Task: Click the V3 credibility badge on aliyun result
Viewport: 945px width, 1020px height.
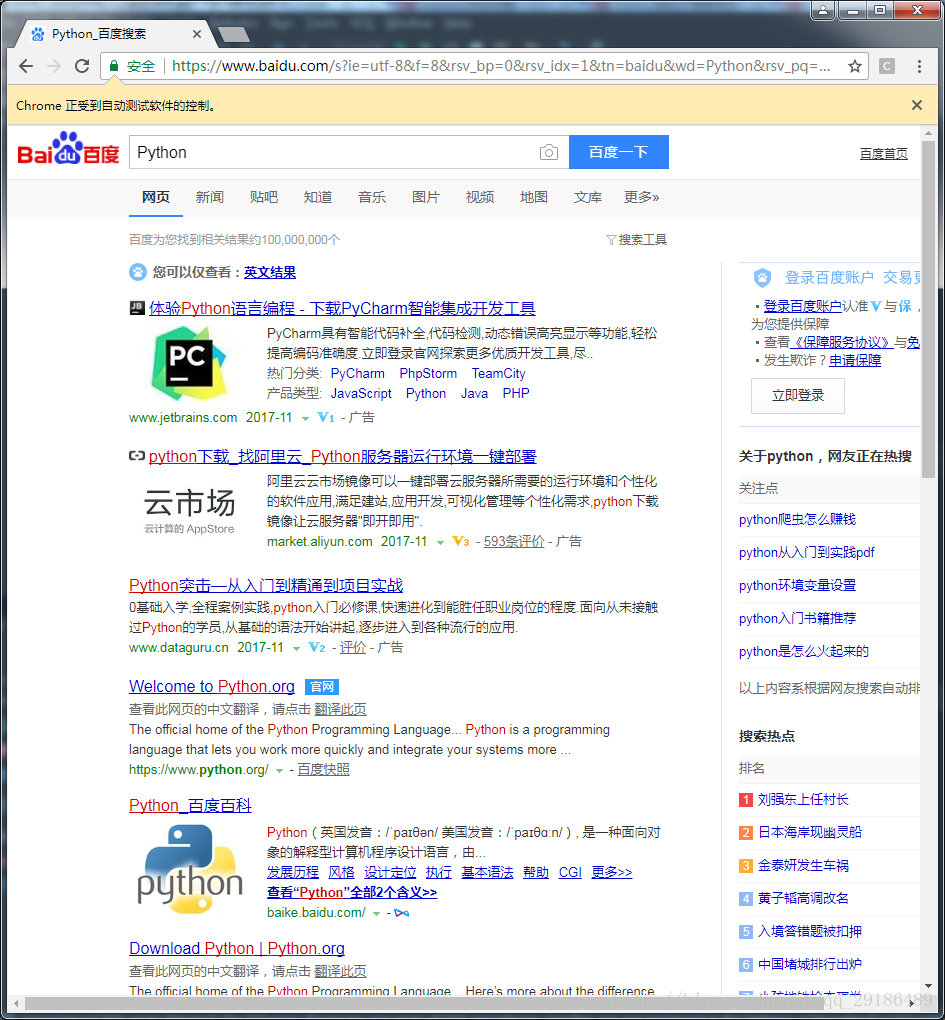Action: (x=460, y=541)
